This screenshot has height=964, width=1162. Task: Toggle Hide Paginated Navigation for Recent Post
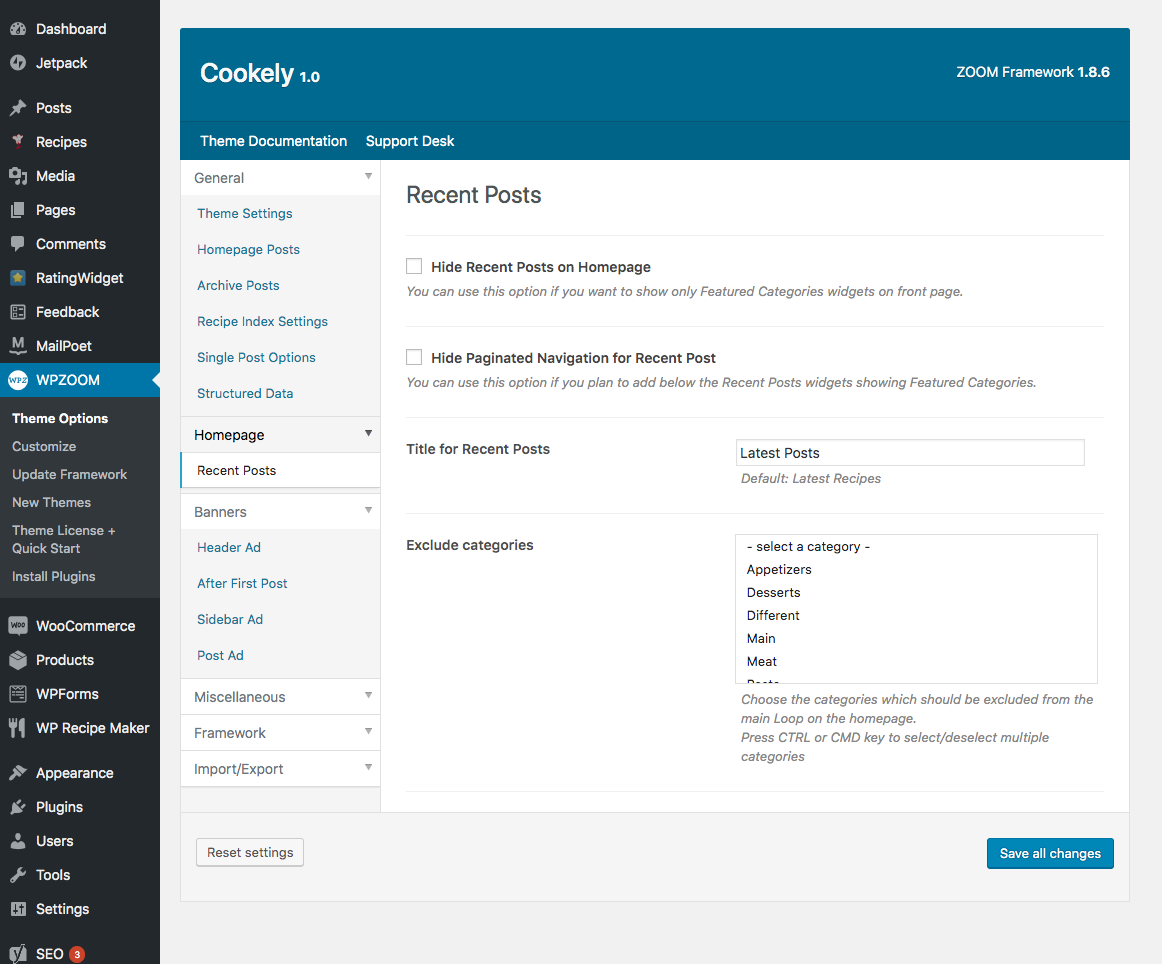click(414, 357)
